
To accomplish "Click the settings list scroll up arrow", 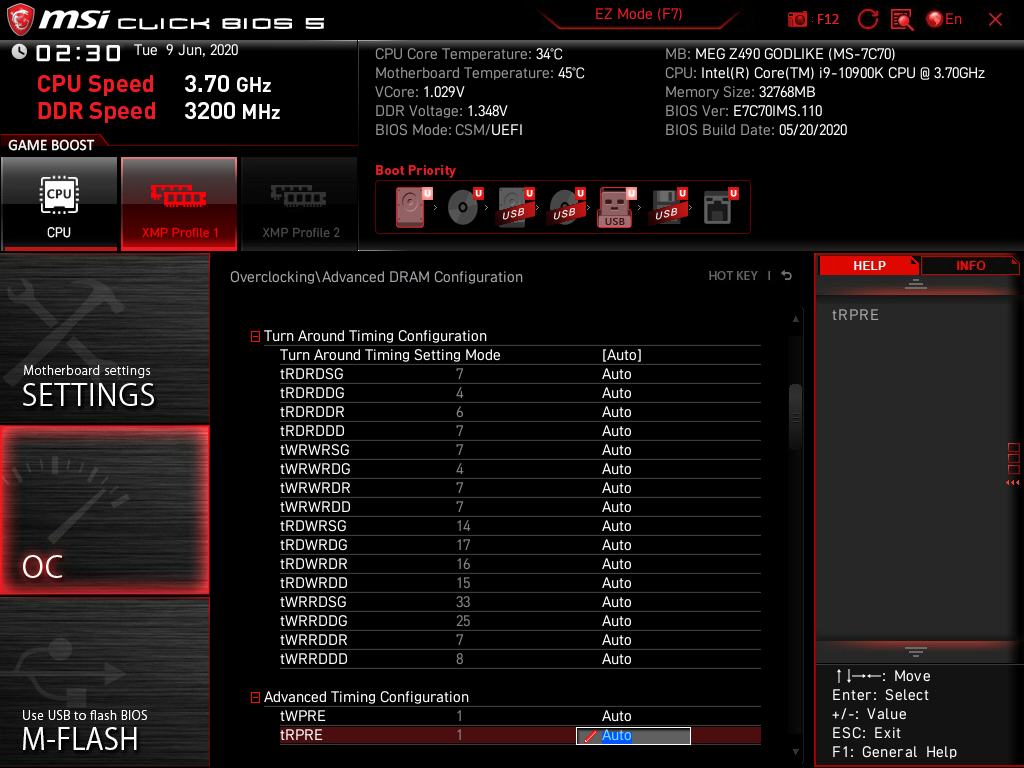I will pyautogui.click(x=795, y=319).
